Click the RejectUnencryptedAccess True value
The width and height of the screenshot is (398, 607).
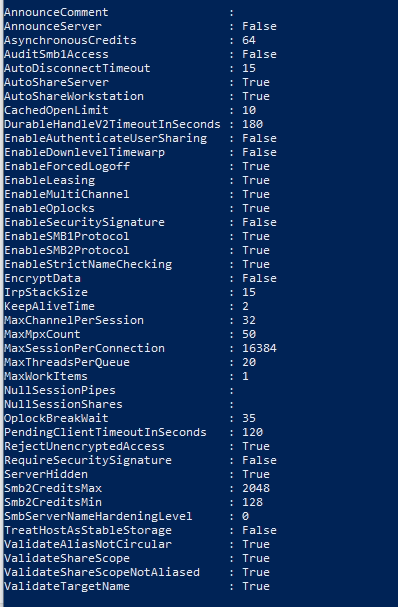[x=256, y=446]
